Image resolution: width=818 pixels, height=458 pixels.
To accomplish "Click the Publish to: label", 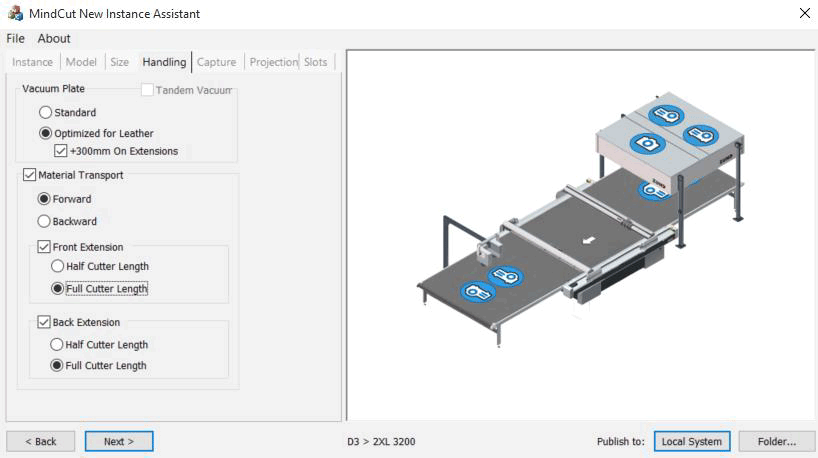I will coord(621,442).
